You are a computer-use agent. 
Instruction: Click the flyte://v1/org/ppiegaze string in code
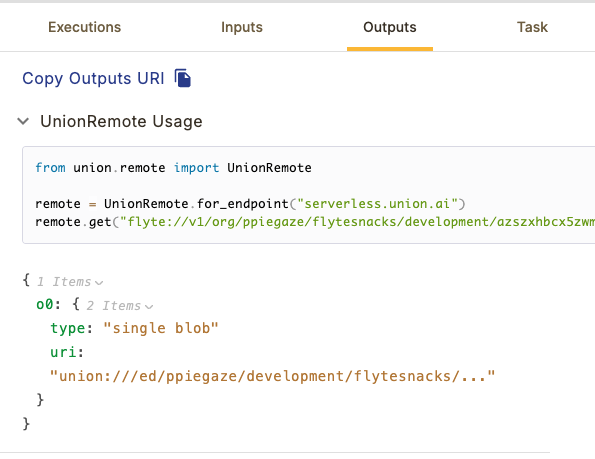357,222
